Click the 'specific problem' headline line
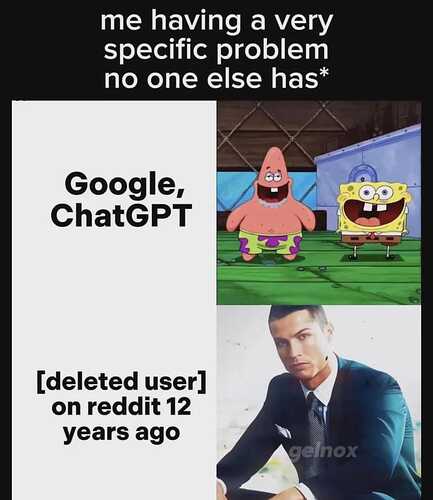The height and width of the screenshot is (500, 433). (x=216, y=51)
